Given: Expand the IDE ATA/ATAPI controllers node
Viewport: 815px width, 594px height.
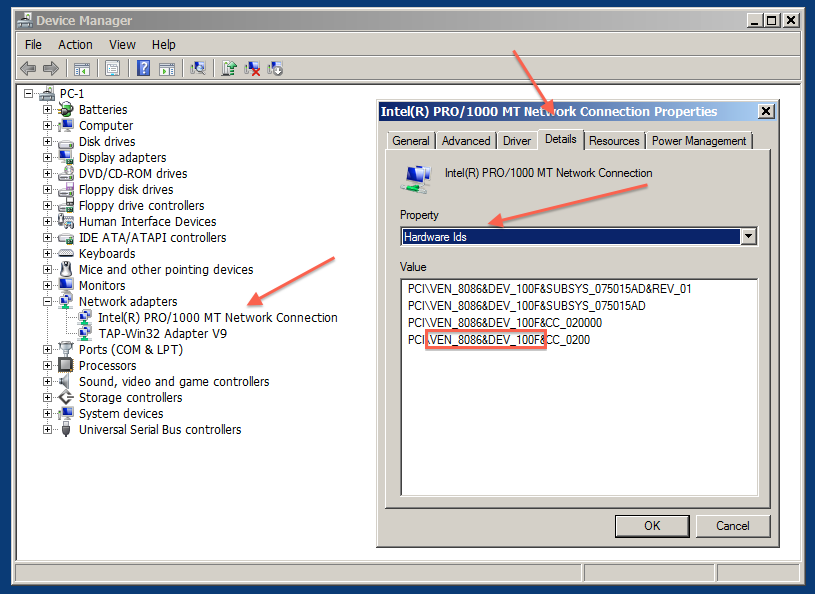Looking at the screenshot, I should click(x=47, y=237).
